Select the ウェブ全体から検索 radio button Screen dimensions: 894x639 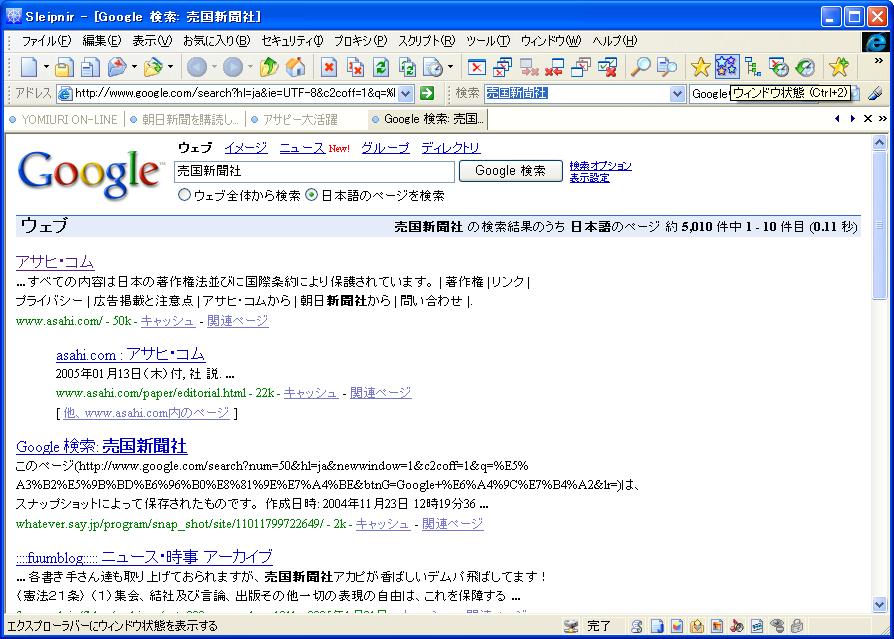tap(184, 195)
